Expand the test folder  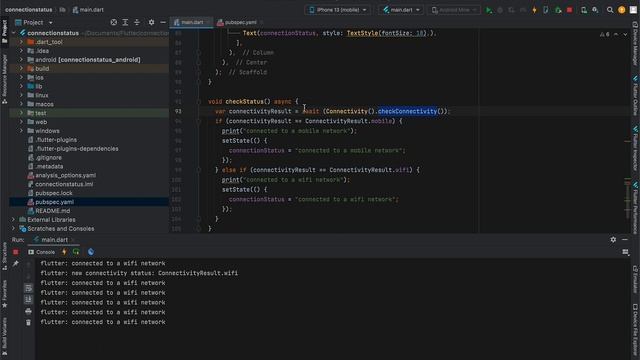coord(21,113)
